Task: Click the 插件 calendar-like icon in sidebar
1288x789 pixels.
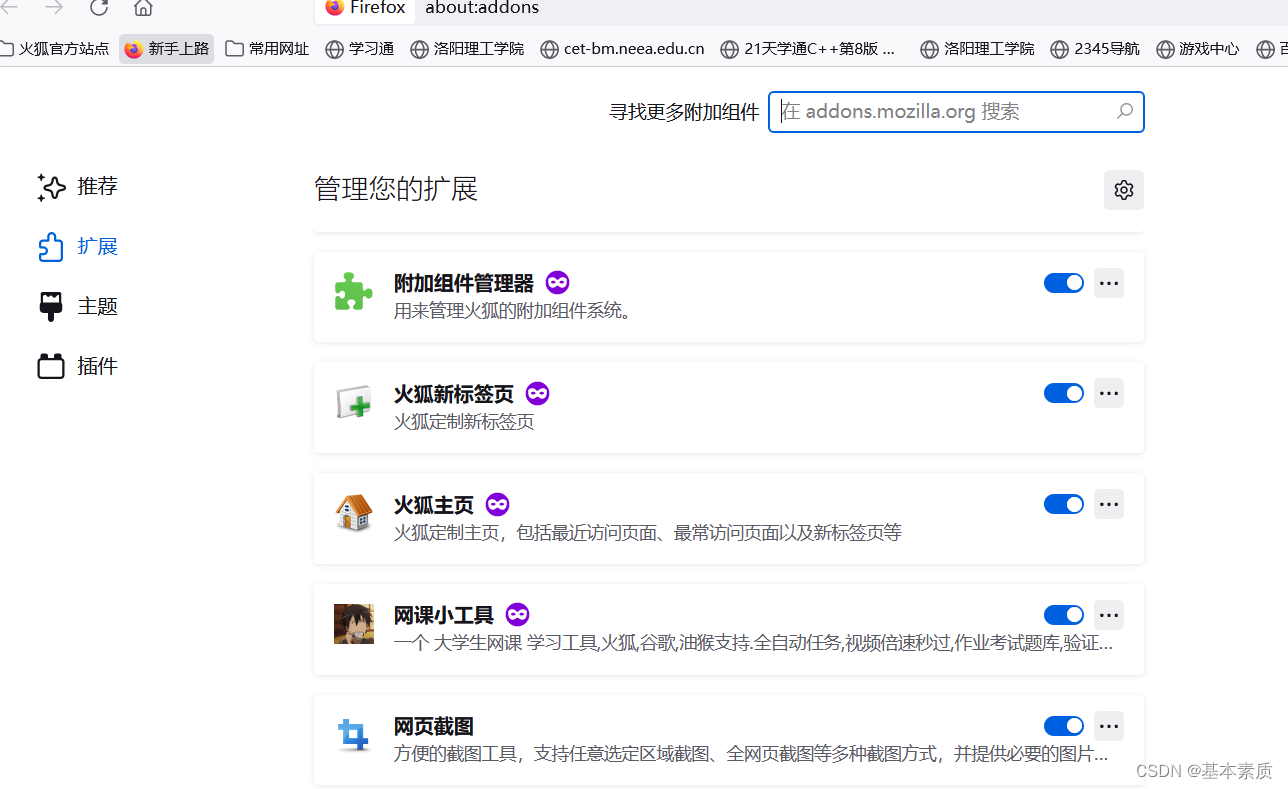Action: (x=51, y=367)
